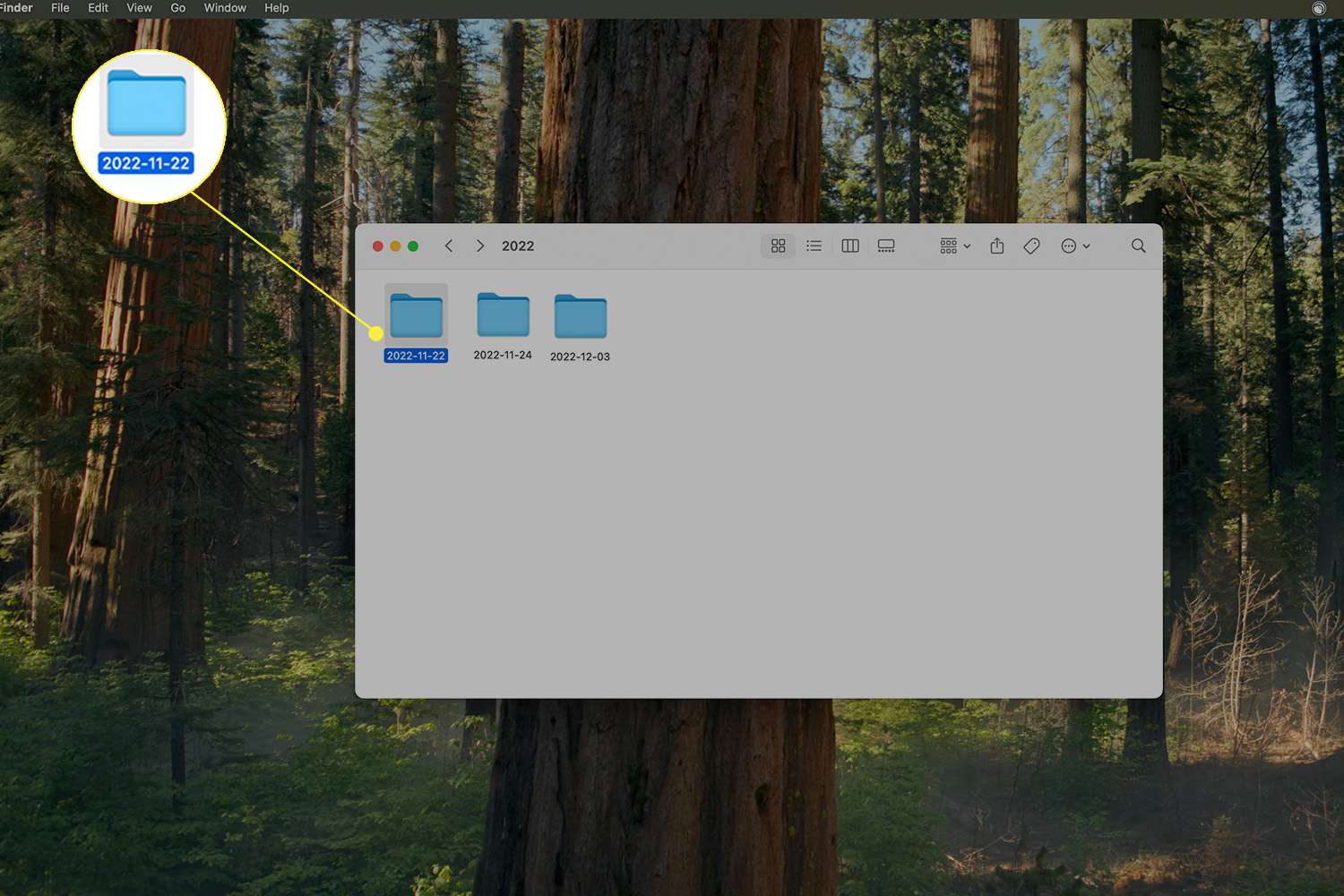The width and height of the screenshot is (1344, 896).
Task: Open the group-by options dropdown
Action: click(x=954, y=246)
